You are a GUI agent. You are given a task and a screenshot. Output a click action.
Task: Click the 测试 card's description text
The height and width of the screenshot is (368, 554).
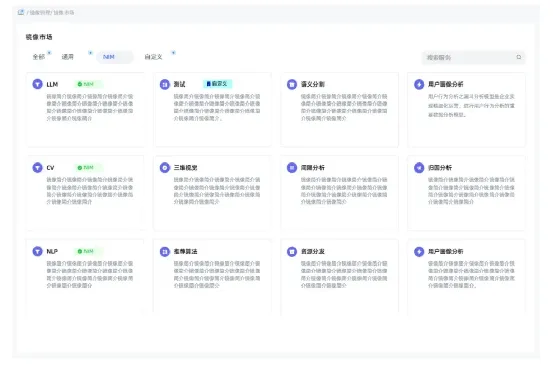(217, 107)
